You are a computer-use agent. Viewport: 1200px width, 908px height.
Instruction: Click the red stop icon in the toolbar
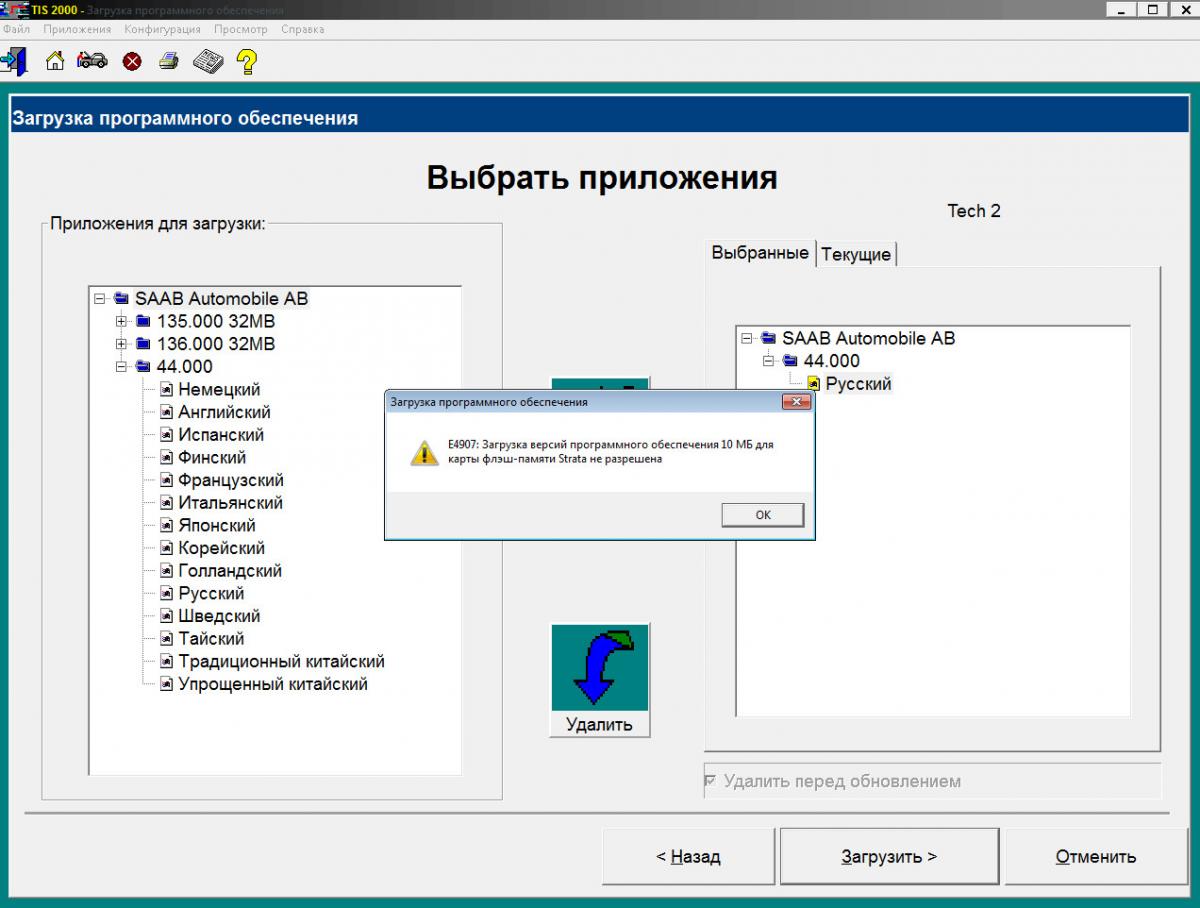click(x=132, y=62)
